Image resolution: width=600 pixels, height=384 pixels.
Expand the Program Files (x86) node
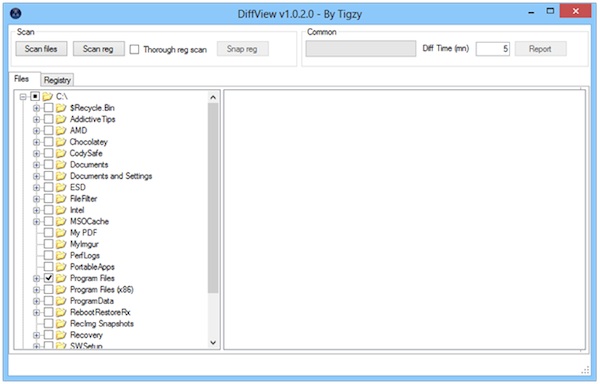pos(36,290)
